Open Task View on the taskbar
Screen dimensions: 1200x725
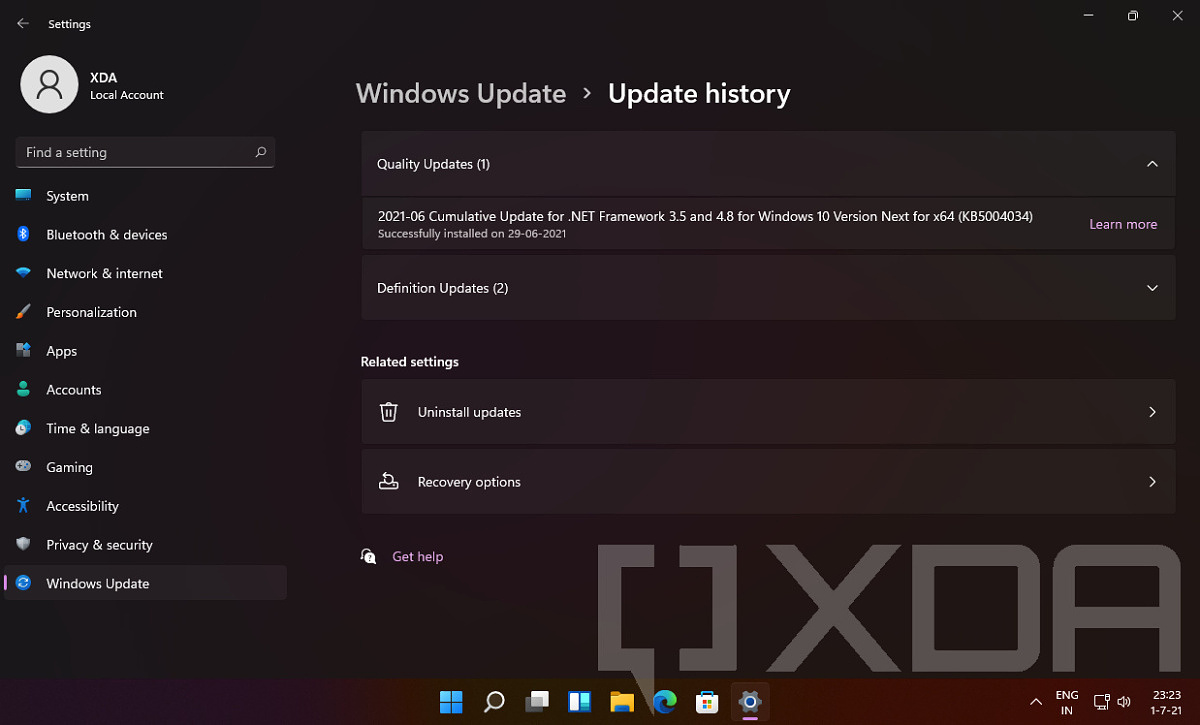pyautogui.click(x=537, y=702)
